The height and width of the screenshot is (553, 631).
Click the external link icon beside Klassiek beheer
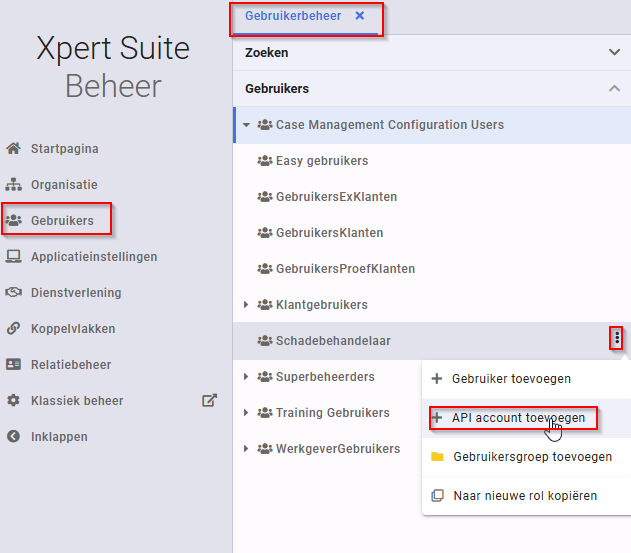coord(209,400)
